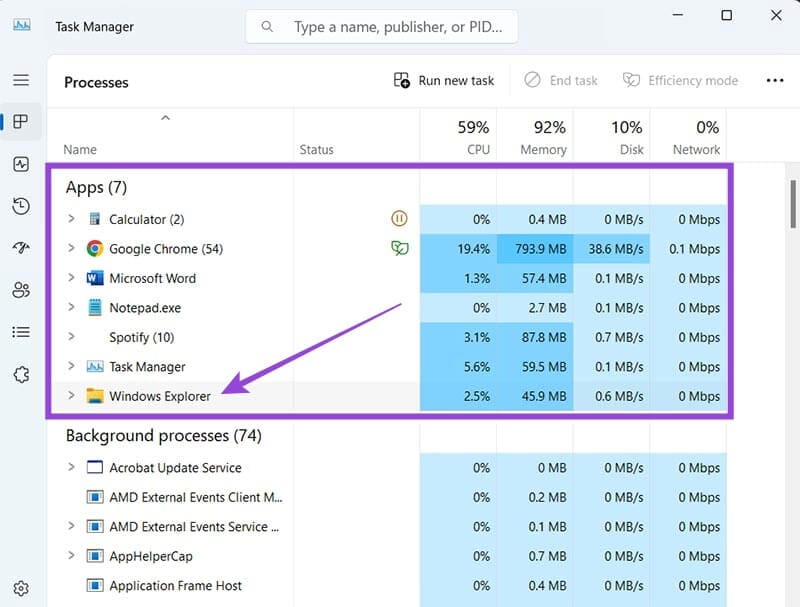Click the search magnifier icon
Screen dimensions: 800x607
pos(267,27)
